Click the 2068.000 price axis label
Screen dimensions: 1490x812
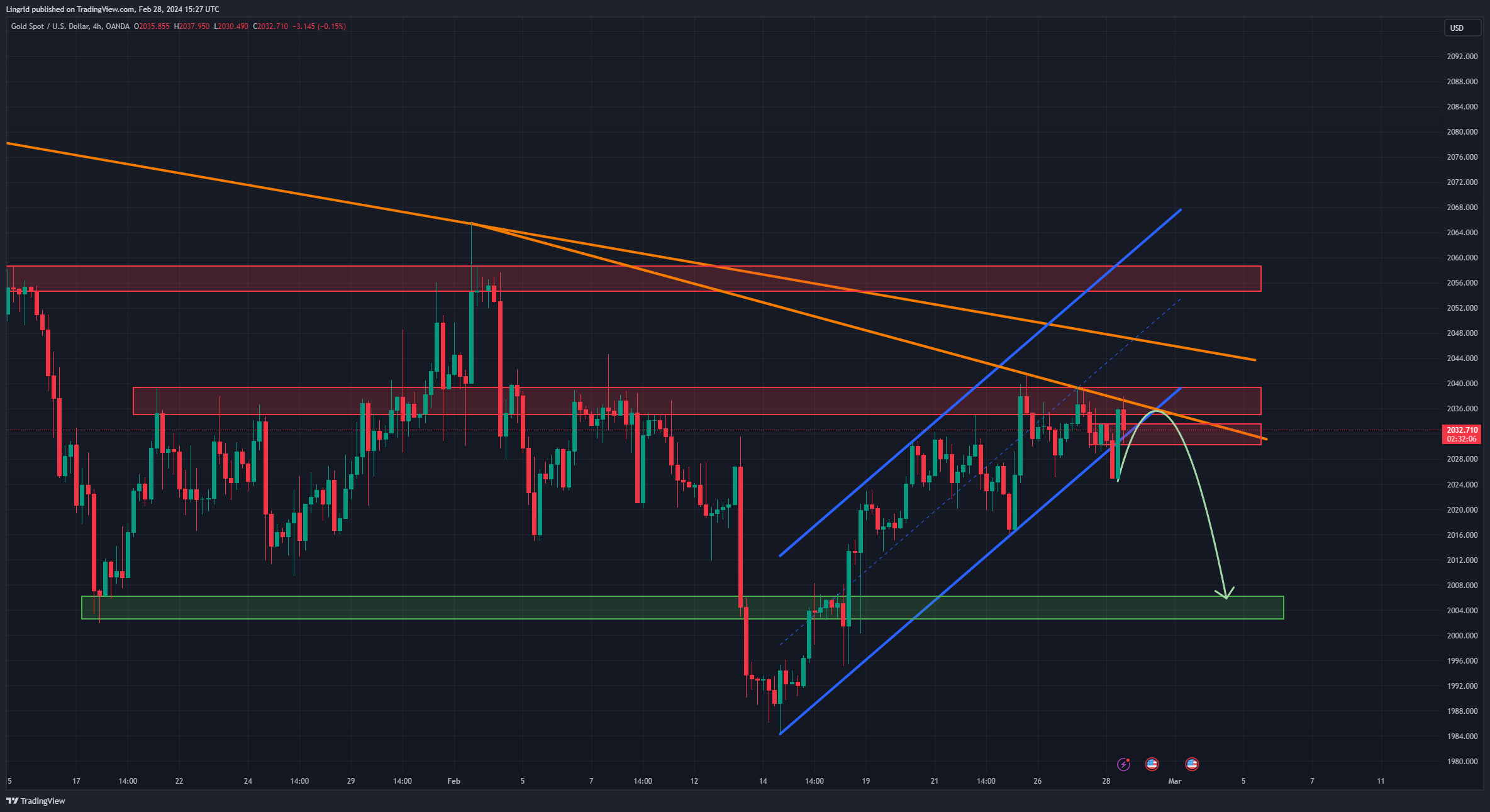click(1462, 208)
